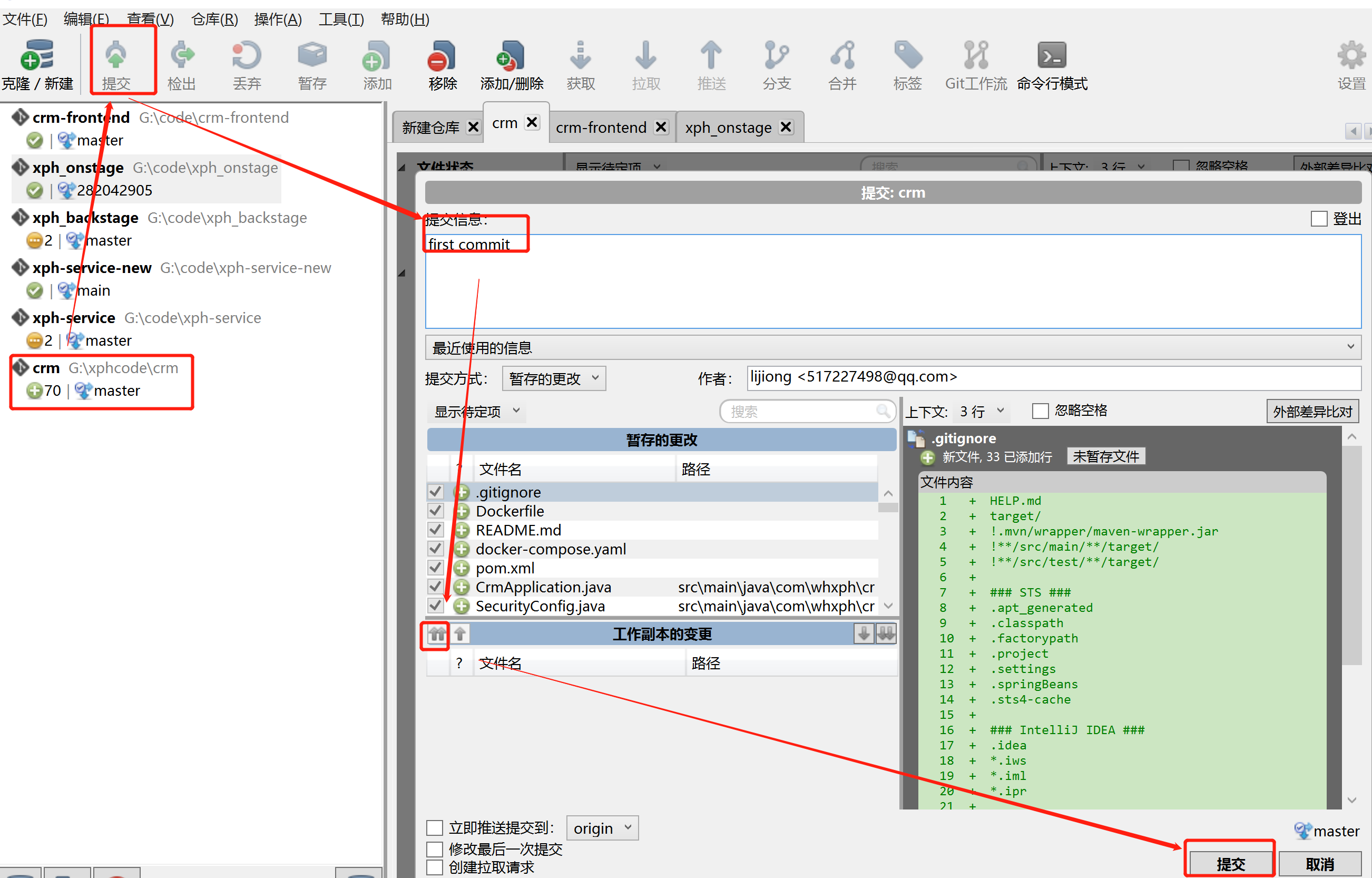Open Git工作流 toolbar icon
This screenshot has height=878, width=1372.
click(x=975, y=55)
